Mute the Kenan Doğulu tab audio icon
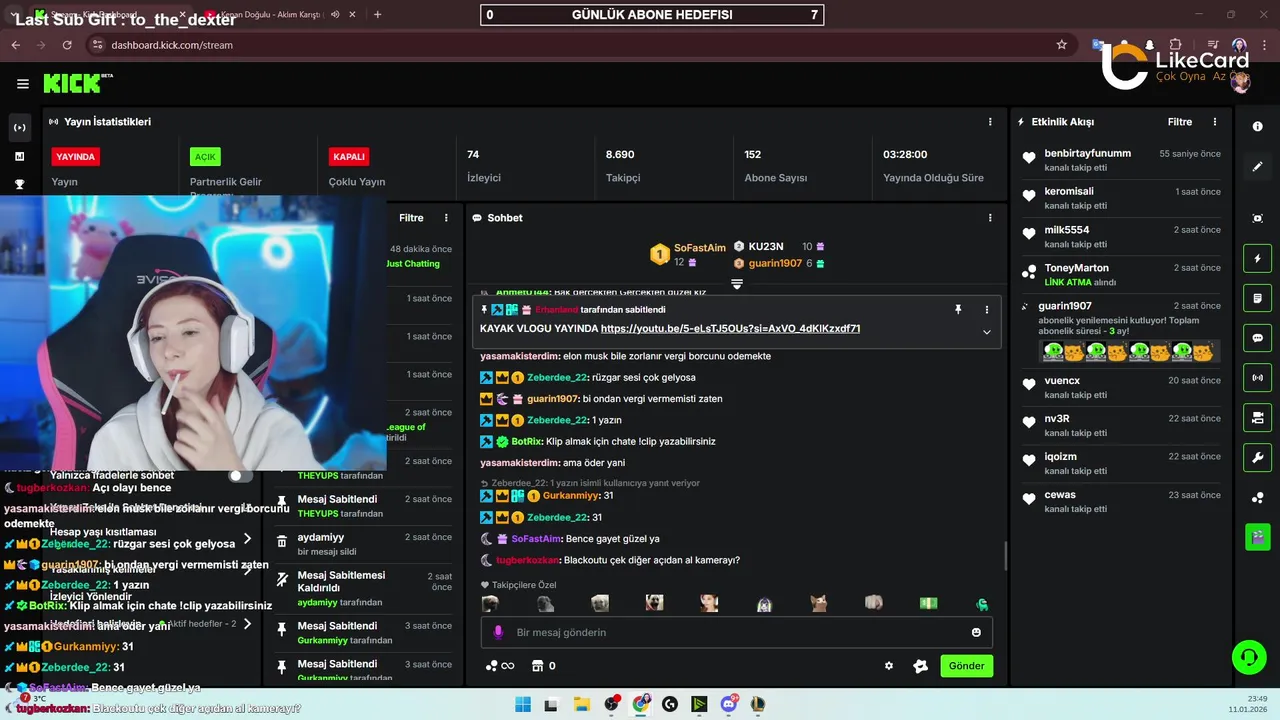This screenshot has width=1280, height=720. pyautogui.click(x=335, y=15)
